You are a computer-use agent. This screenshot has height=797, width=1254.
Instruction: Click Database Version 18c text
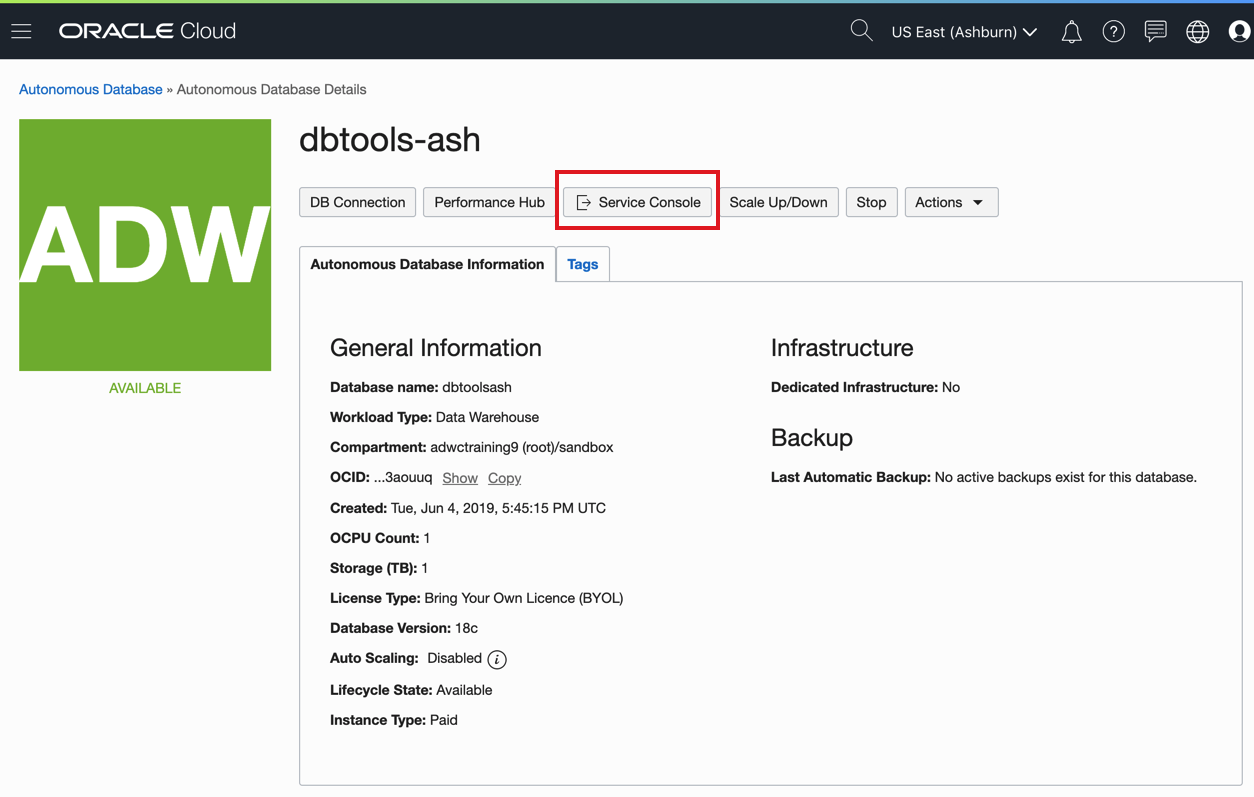[404, 628]
